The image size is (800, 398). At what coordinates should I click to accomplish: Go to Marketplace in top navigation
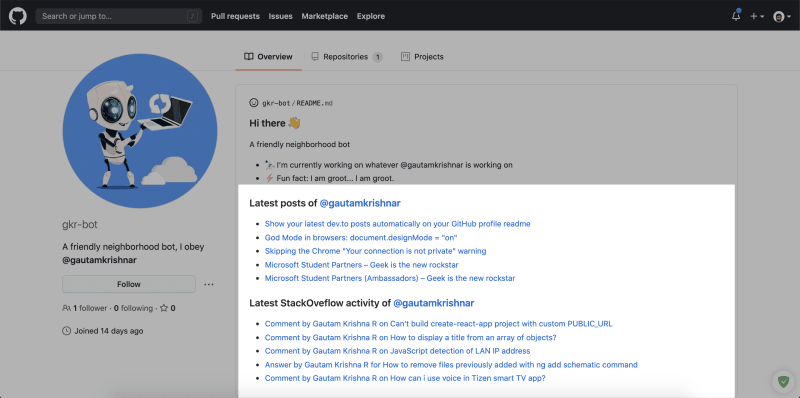tap(324, 16)
